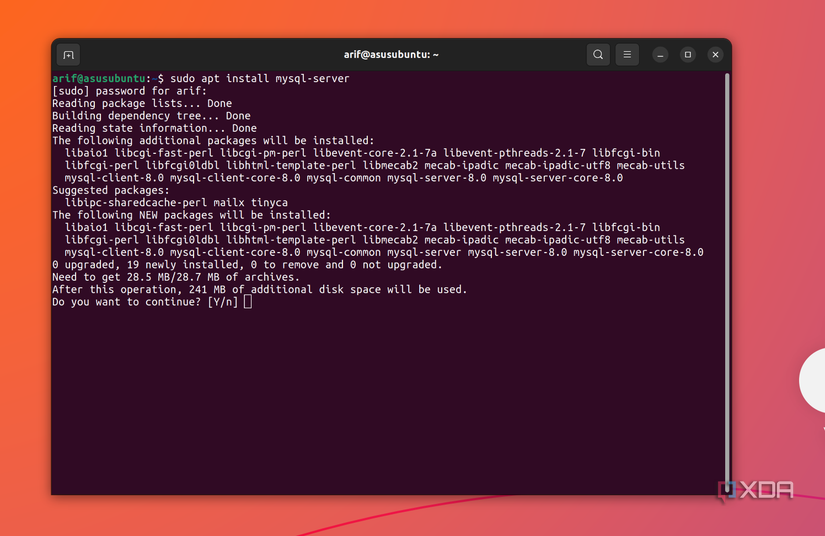Viewport: 825px width, 536px height.
Task: Click the green prompt 'arif@asusubuntu'
Action: tap(98, 78)
